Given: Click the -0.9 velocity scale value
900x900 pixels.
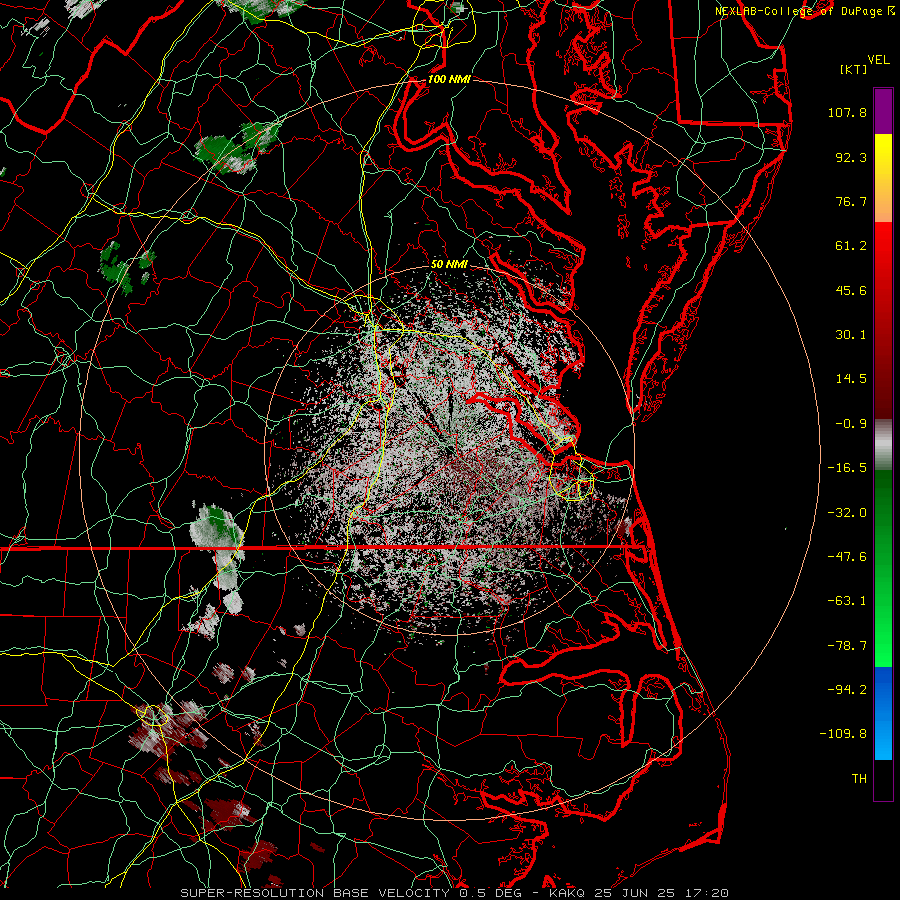Looking at the screenshot, I should [x=851, y=424].
